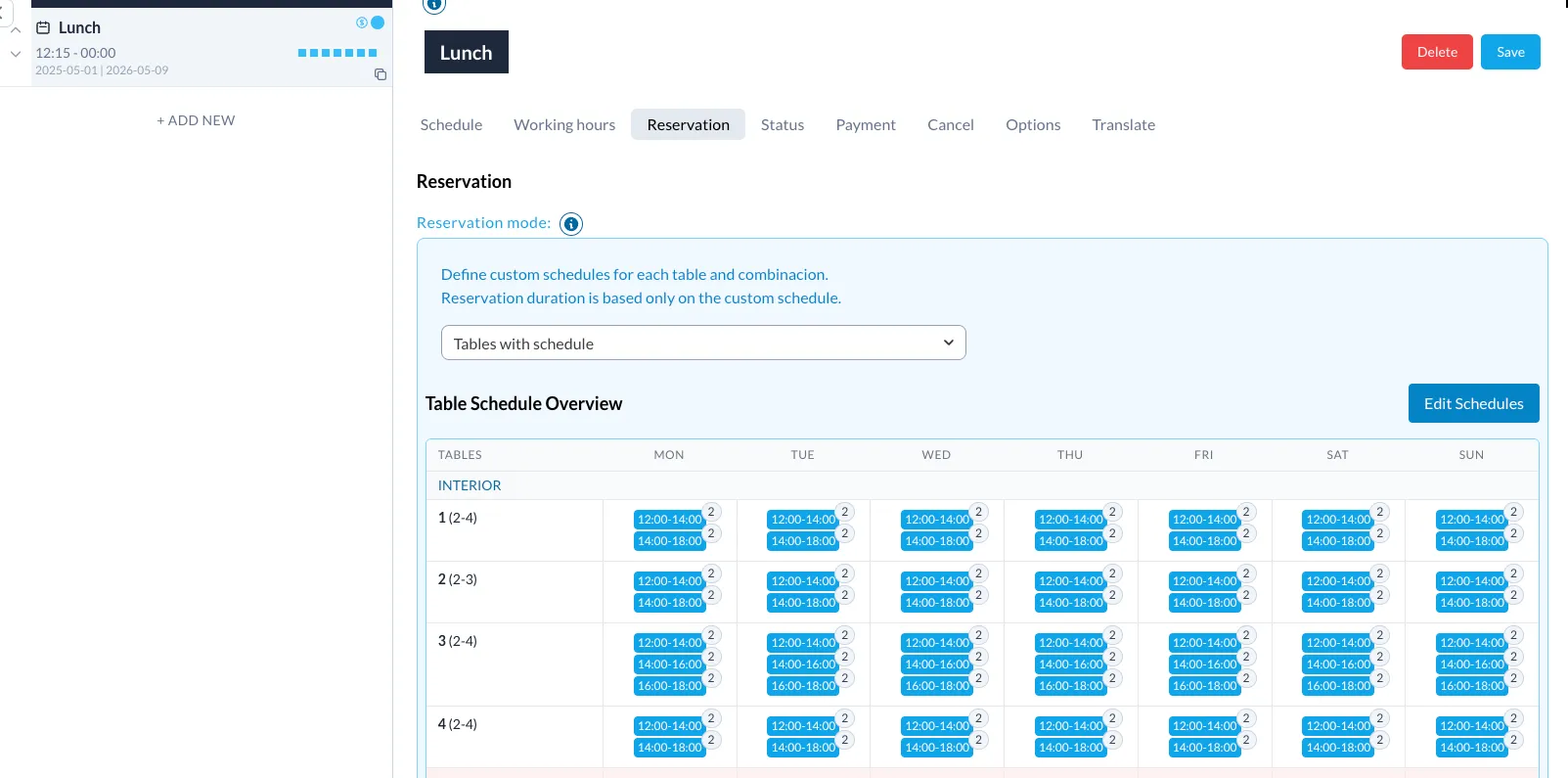Click the calendar icon beside Lunch shift

click(43, 27)
